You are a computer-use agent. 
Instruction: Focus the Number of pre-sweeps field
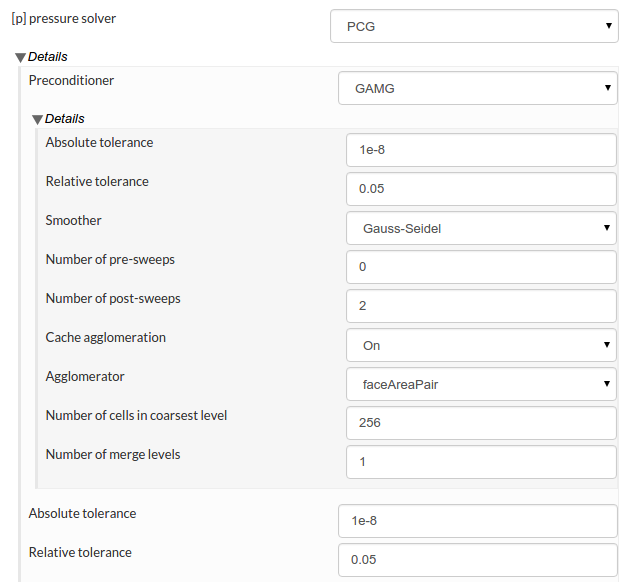tap(481, 267)
